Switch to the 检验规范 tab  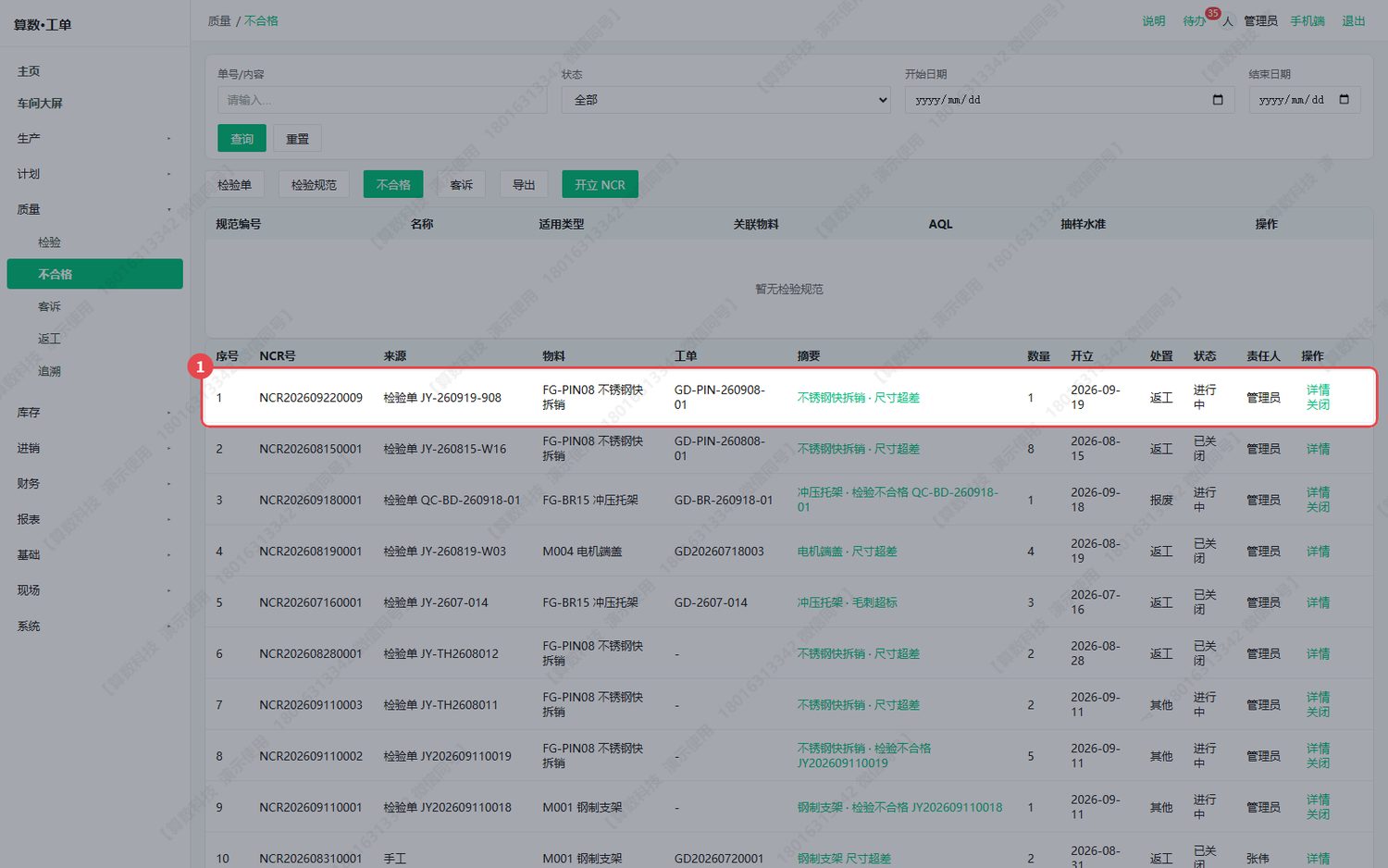pos(314,184)
